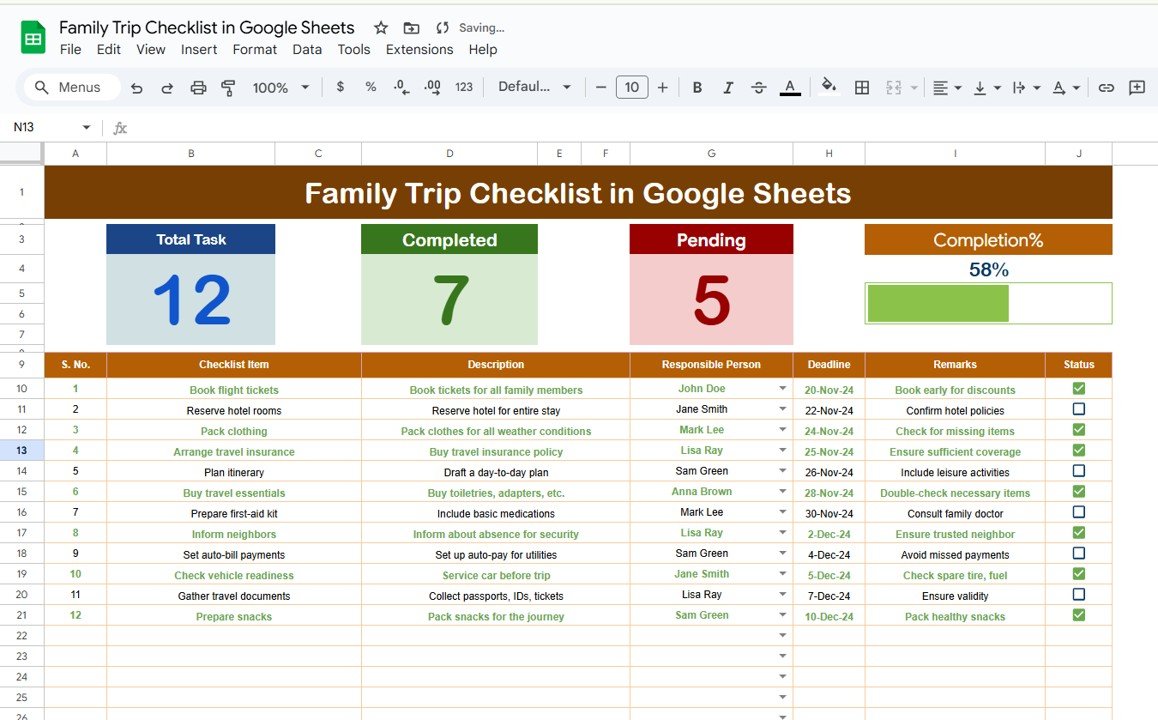
Task: Open vertical align options
Action: coord(986,87)
